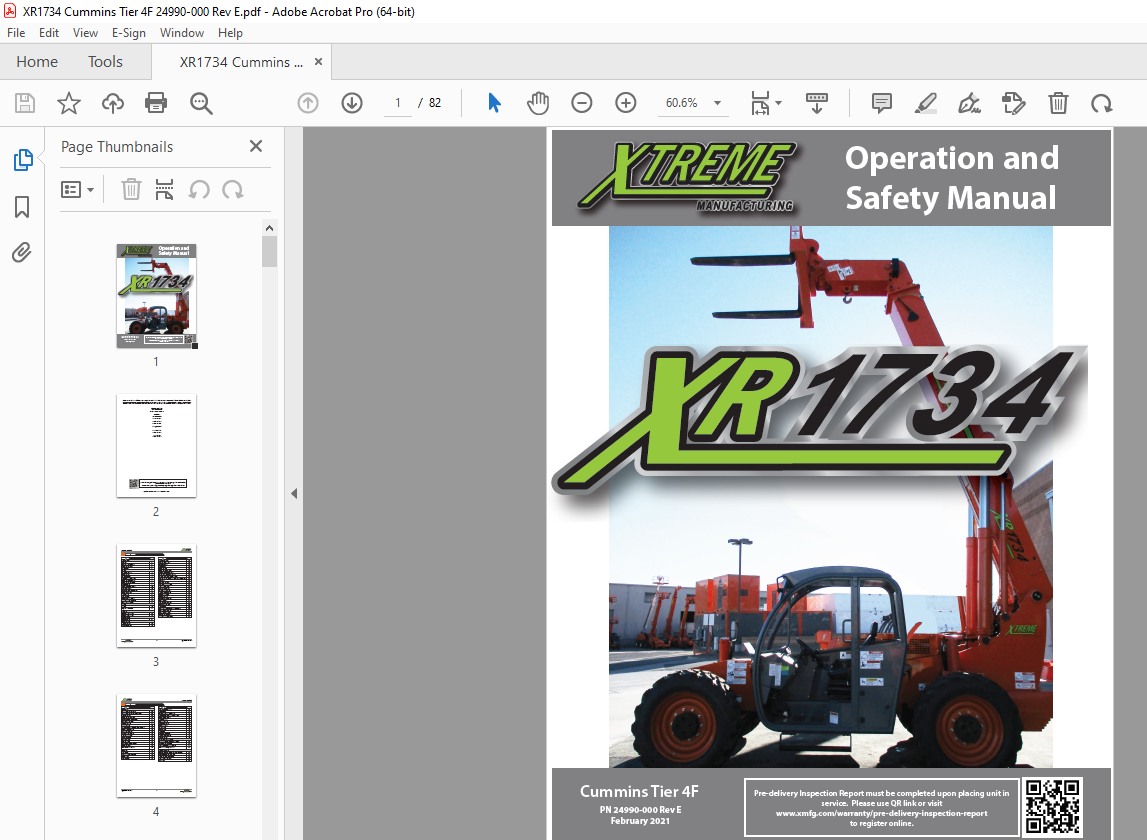Click the Edit/stamp tool icon
Viewport: 1147px width, 840px height.
(x=1014, y=103)
